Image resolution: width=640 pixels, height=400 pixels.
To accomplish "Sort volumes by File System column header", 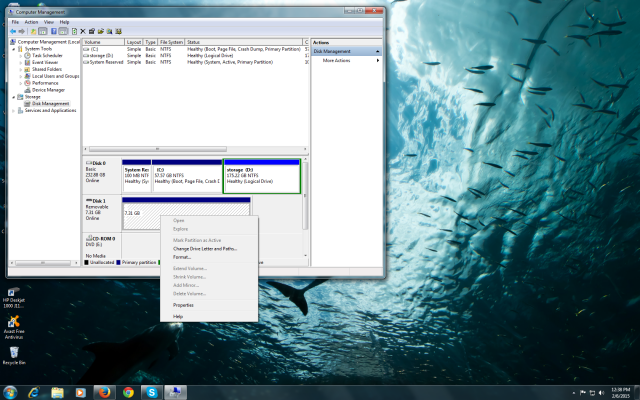I will click(172, 43).
